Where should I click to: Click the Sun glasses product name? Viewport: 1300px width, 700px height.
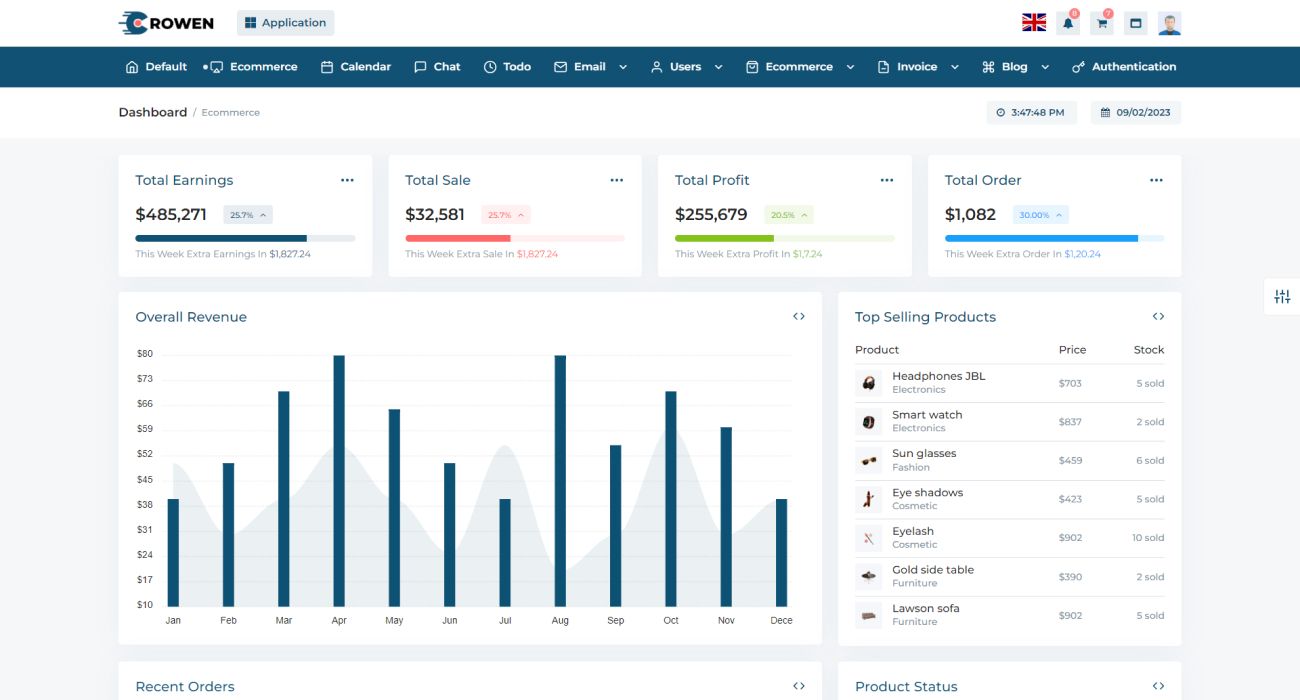[x=924, y=454]
